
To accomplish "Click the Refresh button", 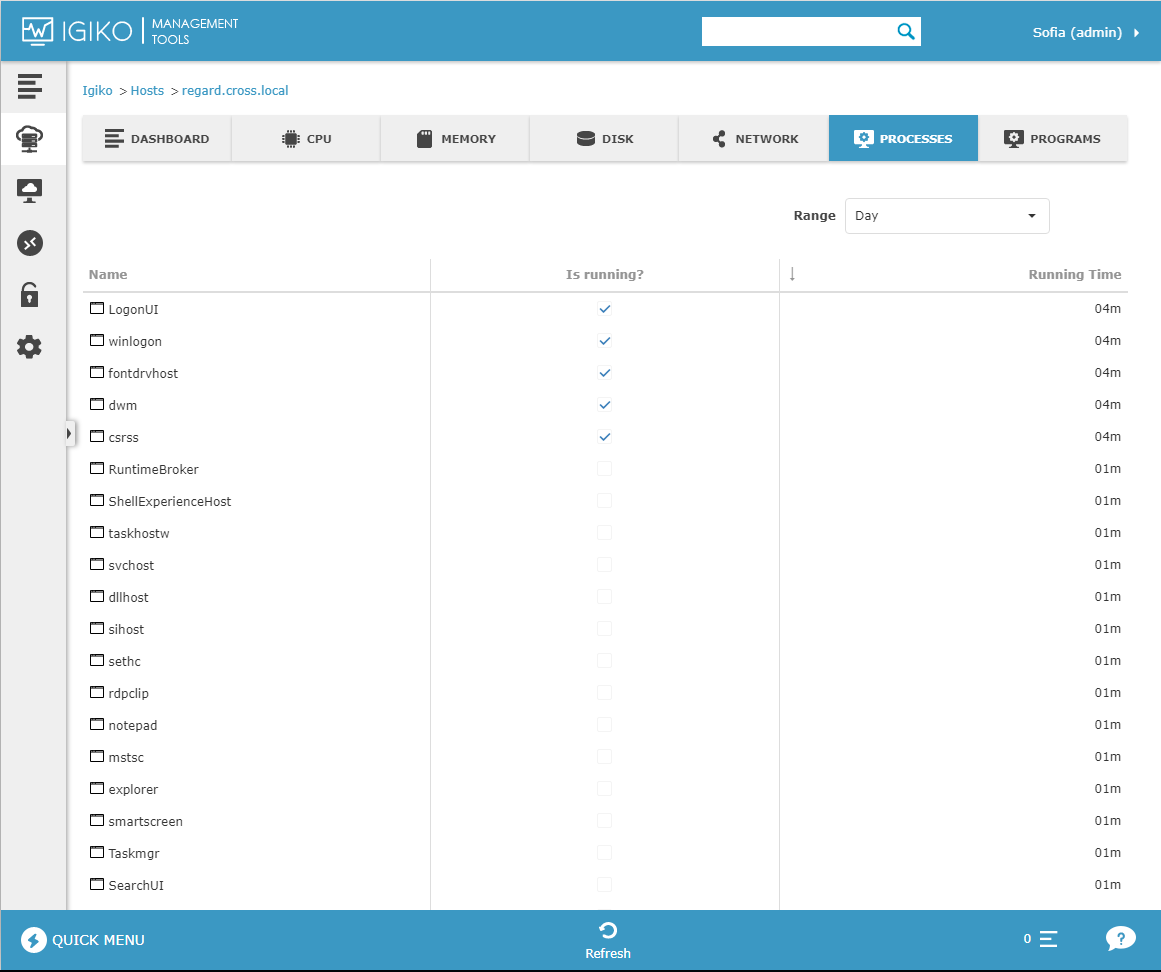I will (x=608, y=940).
